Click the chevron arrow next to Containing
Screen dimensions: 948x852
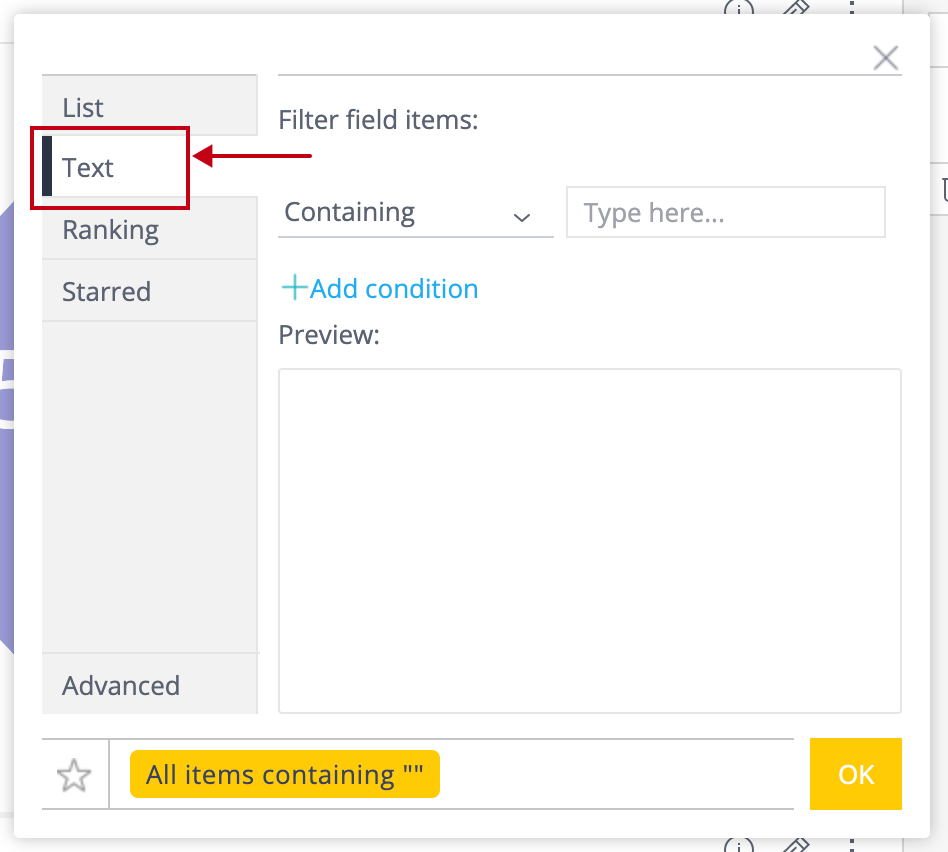click(521, 217)
